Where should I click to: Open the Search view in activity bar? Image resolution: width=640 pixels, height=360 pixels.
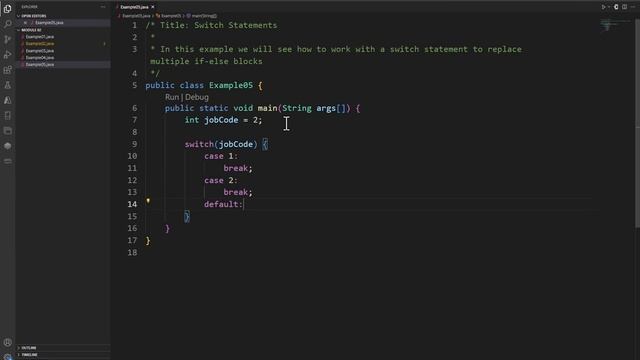(x=7, y=24)
